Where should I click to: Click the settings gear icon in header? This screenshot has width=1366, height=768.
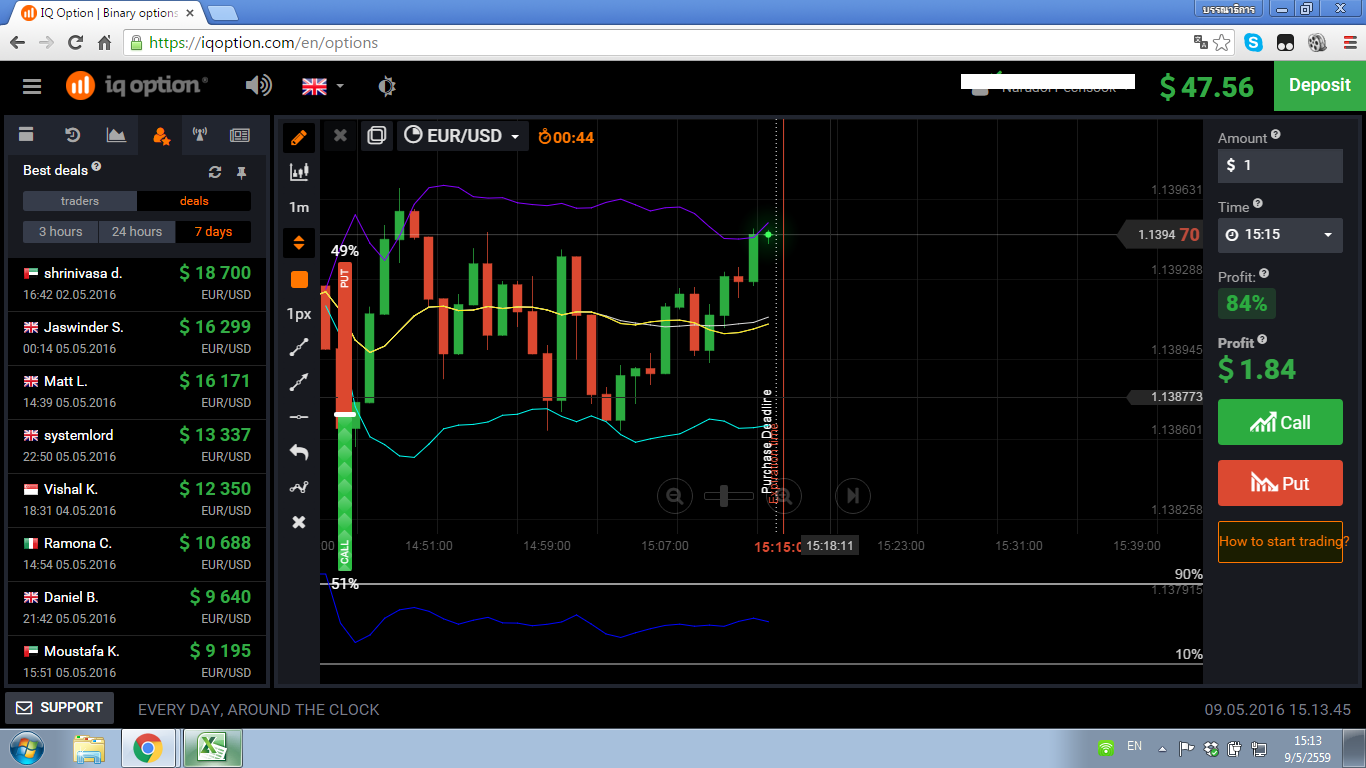[387, 86]
